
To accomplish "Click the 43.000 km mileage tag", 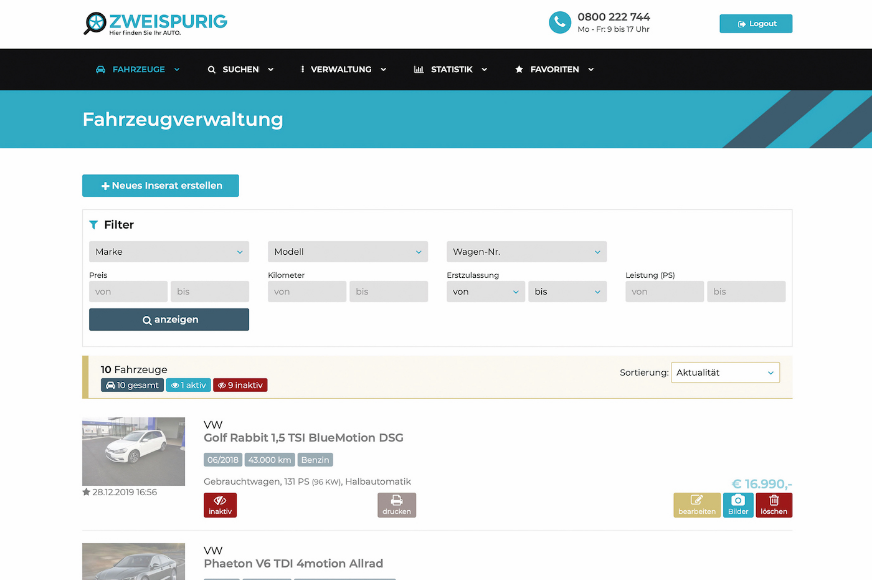I will click(270, 460).
